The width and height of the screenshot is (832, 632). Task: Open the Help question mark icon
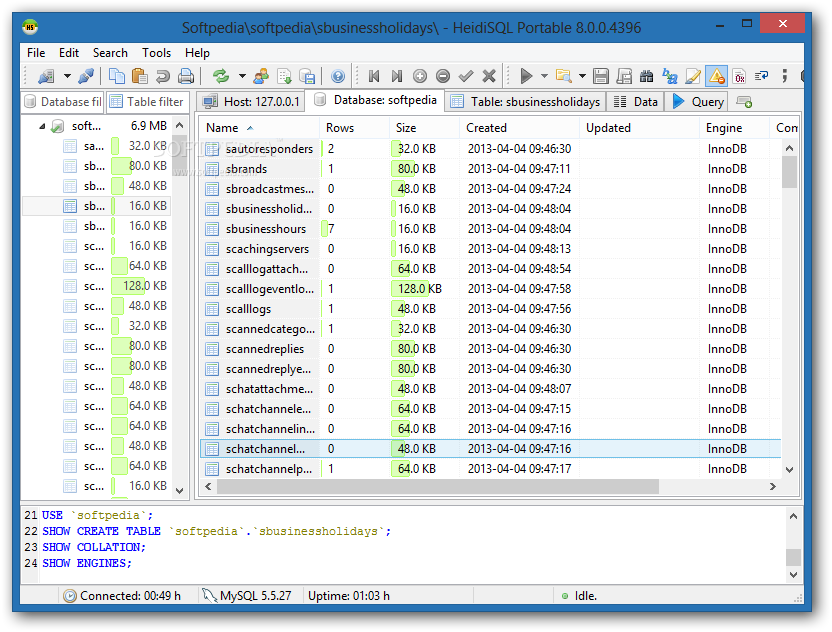point(338,76)
